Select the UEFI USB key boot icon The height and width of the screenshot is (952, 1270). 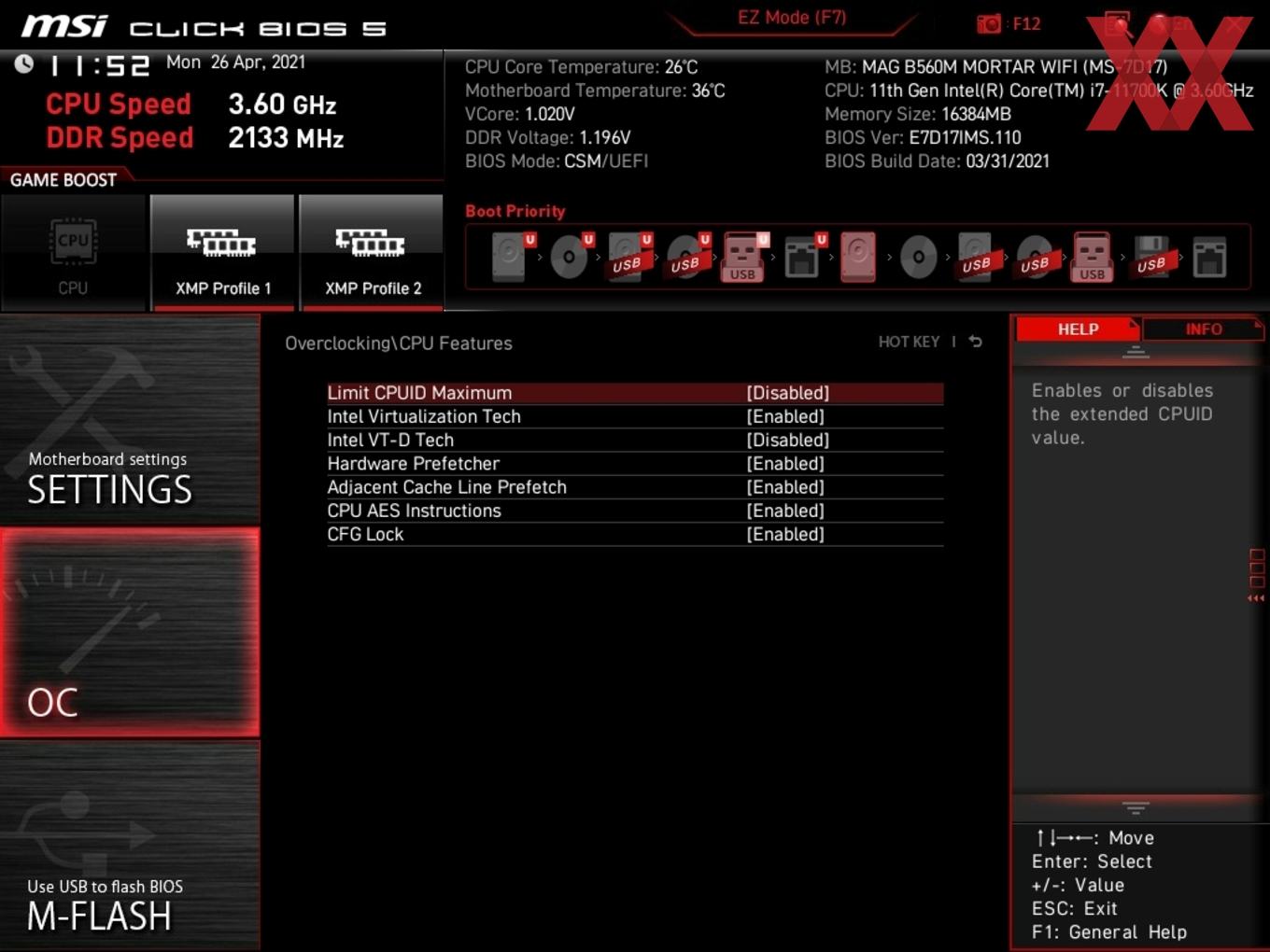[744, 257]
